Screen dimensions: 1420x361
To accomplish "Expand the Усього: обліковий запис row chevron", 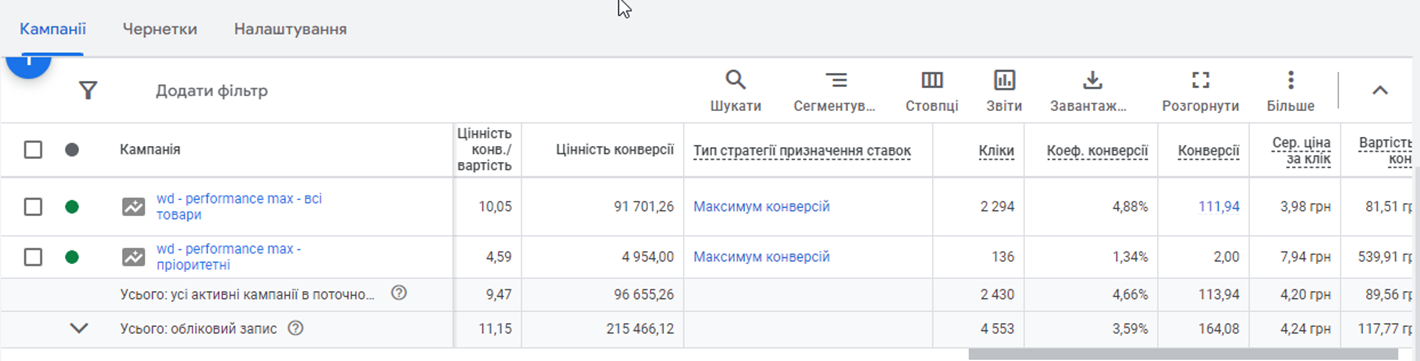I will coord(80,327).
